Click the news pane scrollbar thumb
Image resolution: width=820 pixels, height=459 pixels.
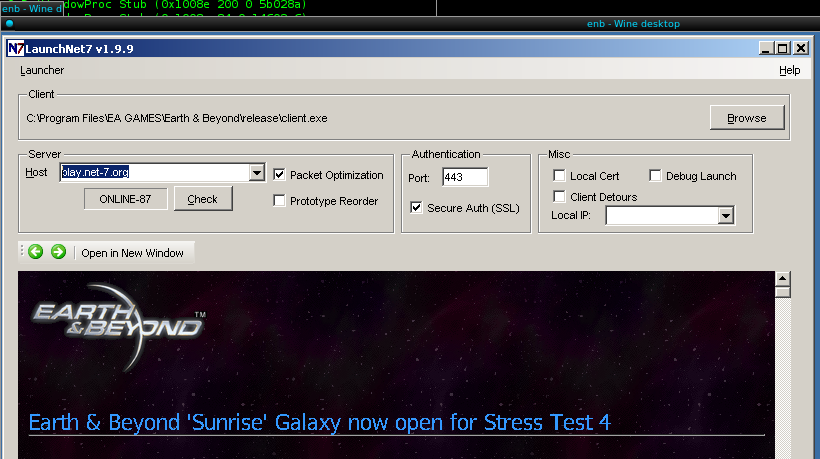(x=782, y=291)
